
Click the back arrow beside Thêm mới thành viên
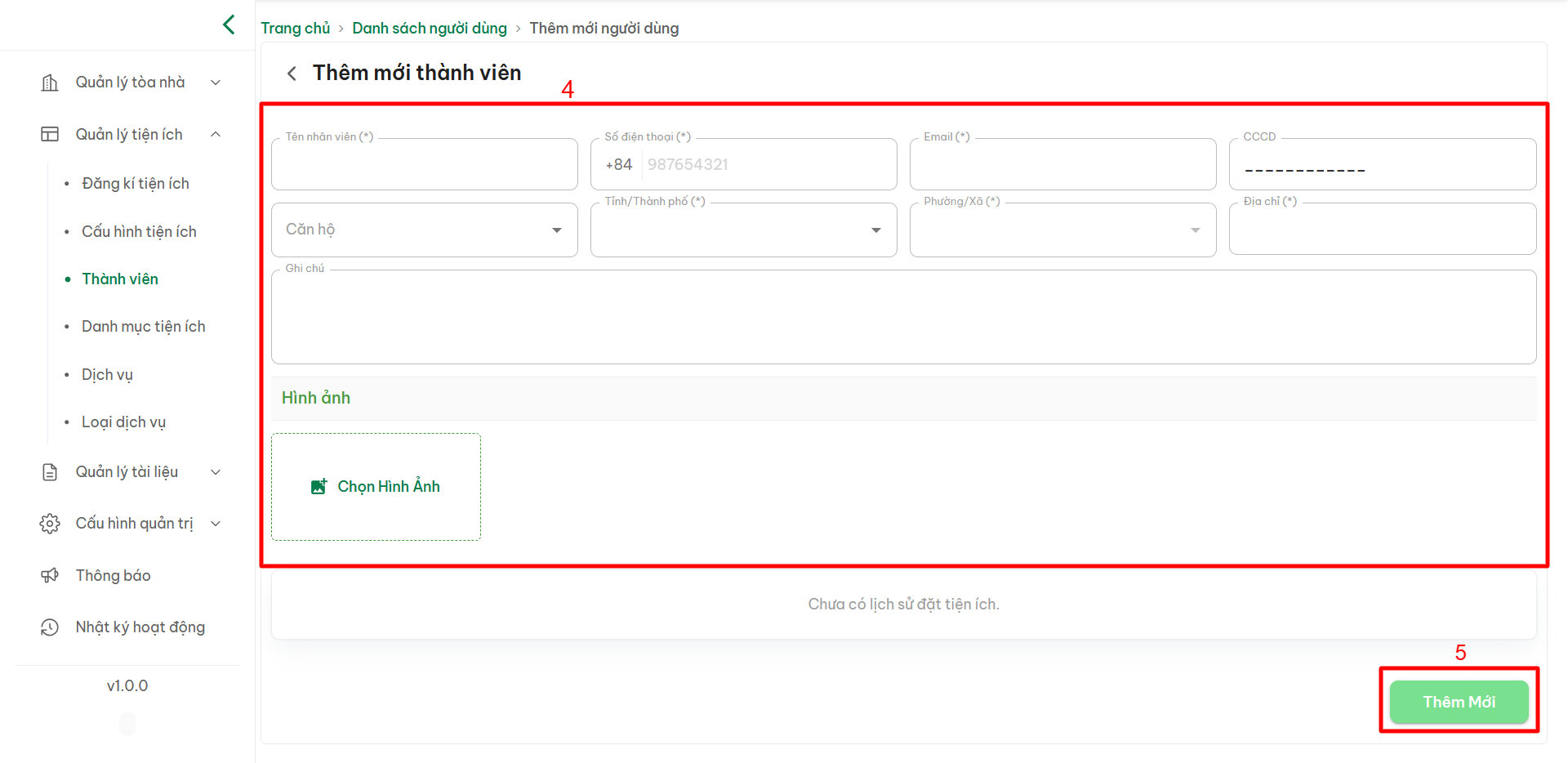coord(292,74)
